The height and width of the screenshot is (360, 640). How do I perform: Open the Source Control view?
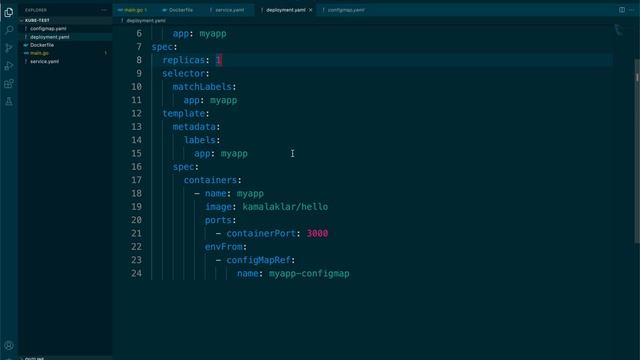pos(9,48)
